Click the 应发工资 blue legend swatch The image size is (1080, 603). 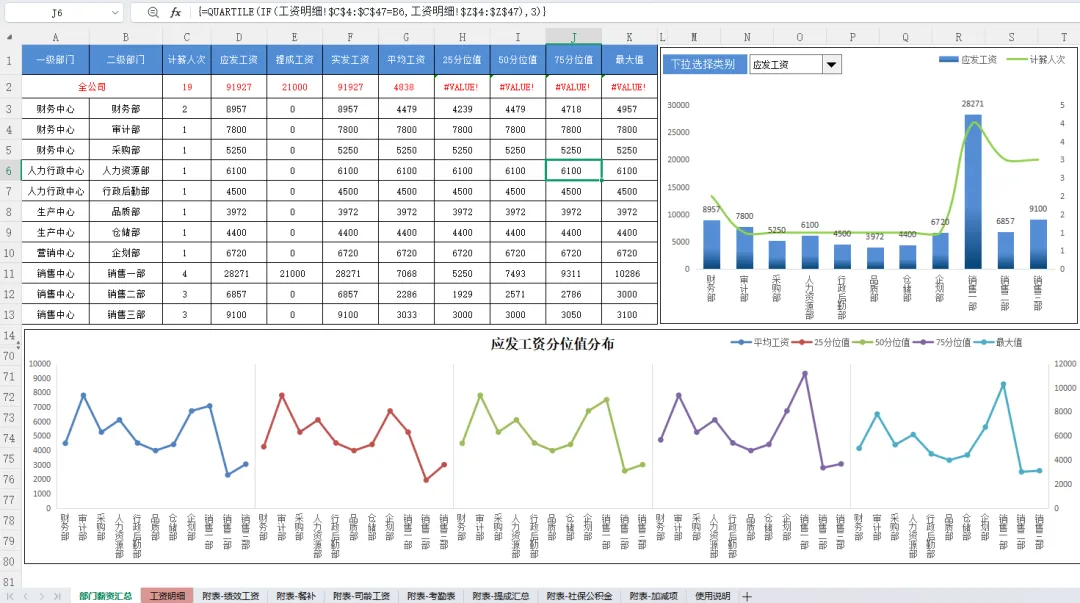[x=948, y=60]
